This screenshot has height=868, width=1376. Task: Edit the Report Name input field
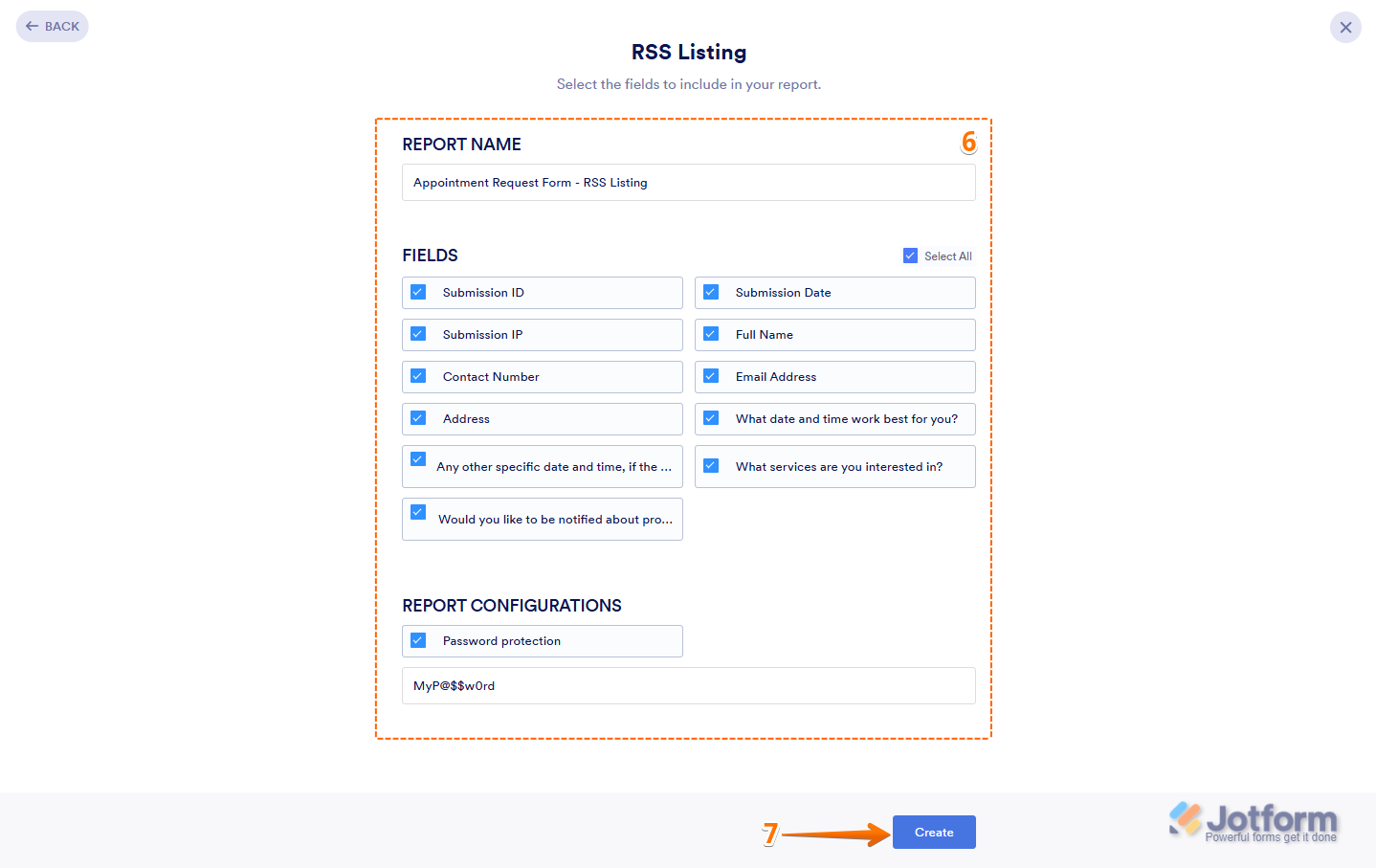click(689, 183)
